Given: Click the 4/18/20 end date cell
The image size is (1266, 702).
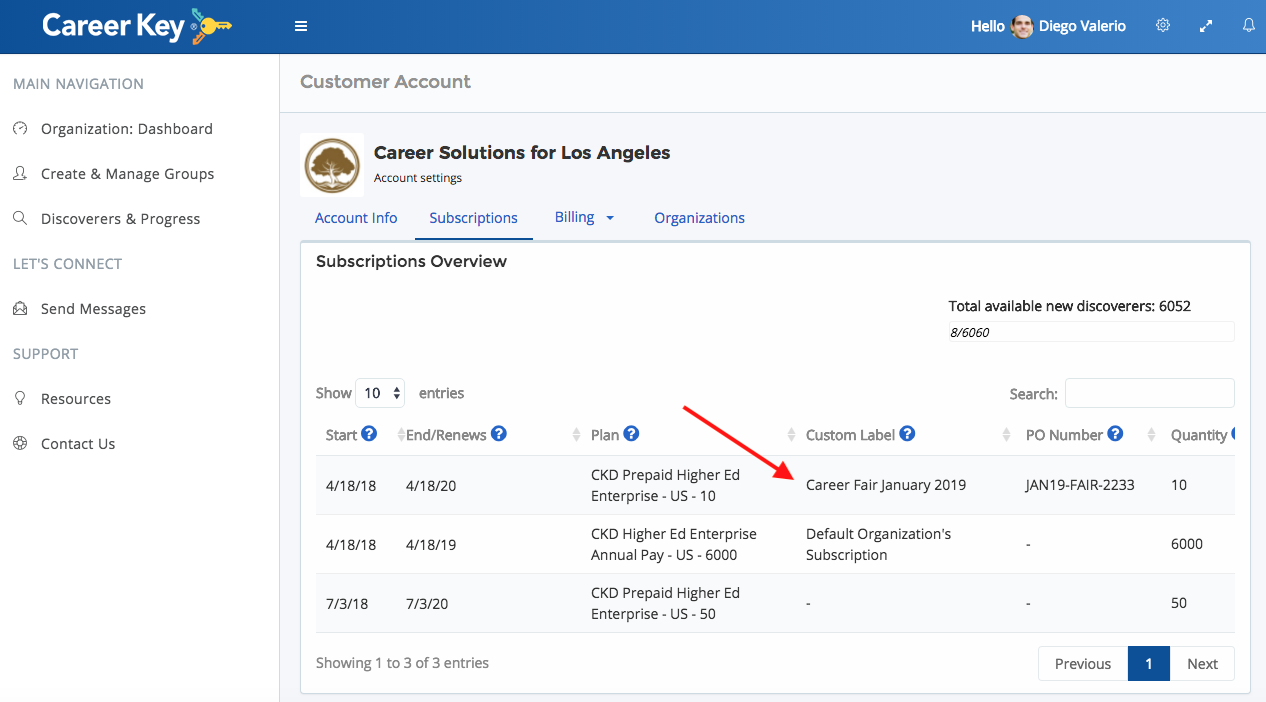Looking at the screenshot, I should (431, 486).
